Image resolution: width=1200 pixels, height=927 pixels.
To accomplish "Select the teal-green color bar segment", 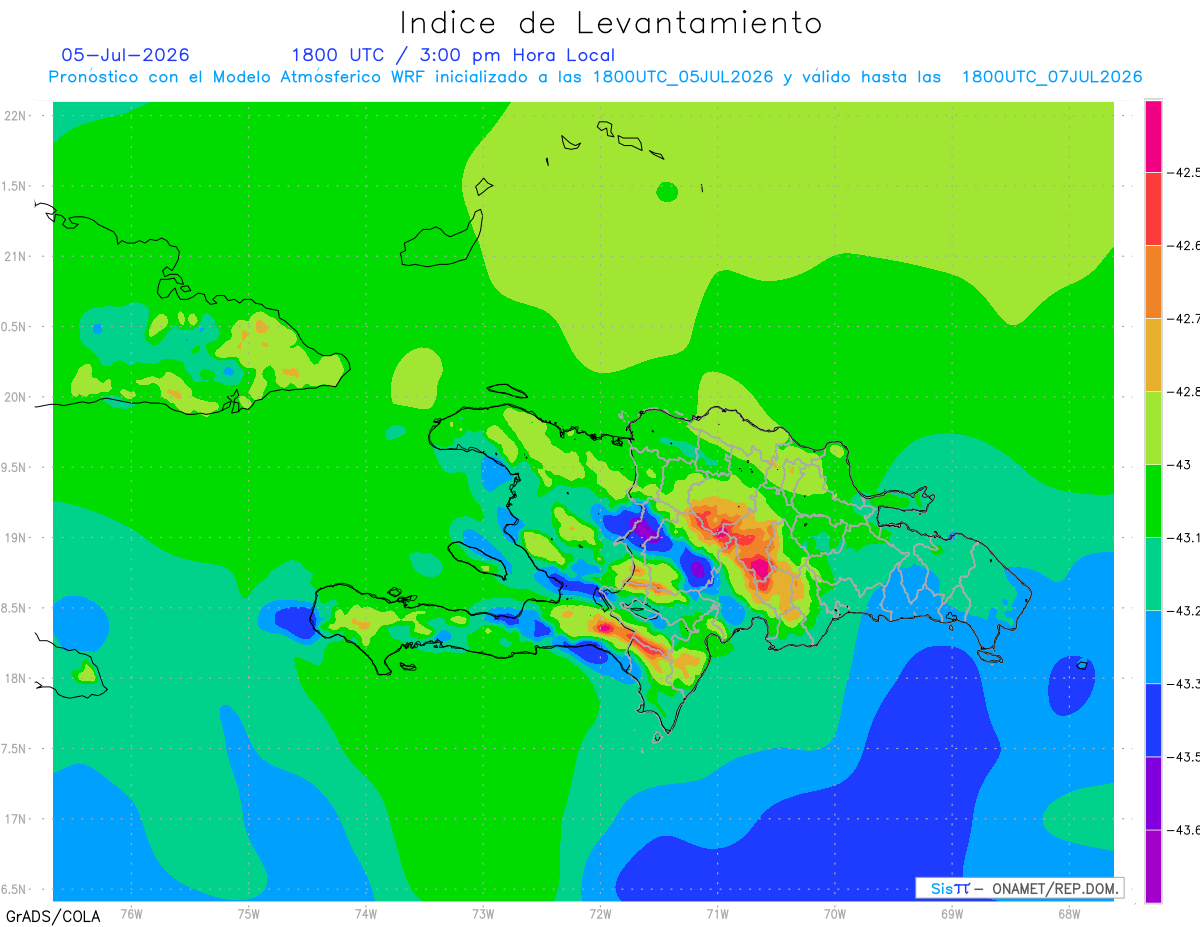I will 1153,573.
